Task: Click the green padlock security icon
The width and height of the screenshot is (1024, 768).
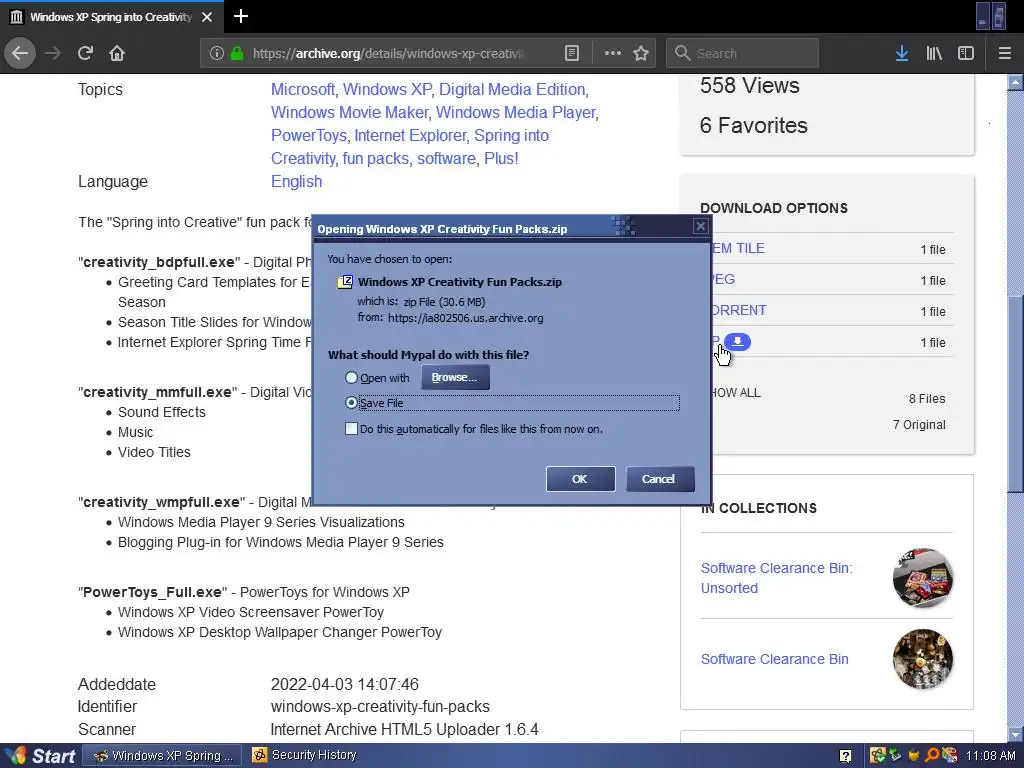Action: pos(237,53)
